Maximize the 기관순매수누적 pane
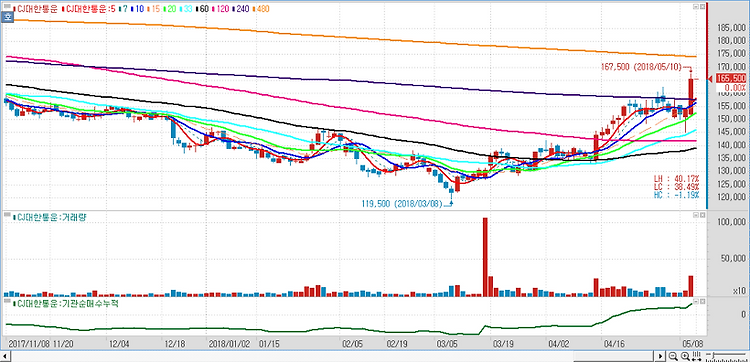 pos(702,302)
